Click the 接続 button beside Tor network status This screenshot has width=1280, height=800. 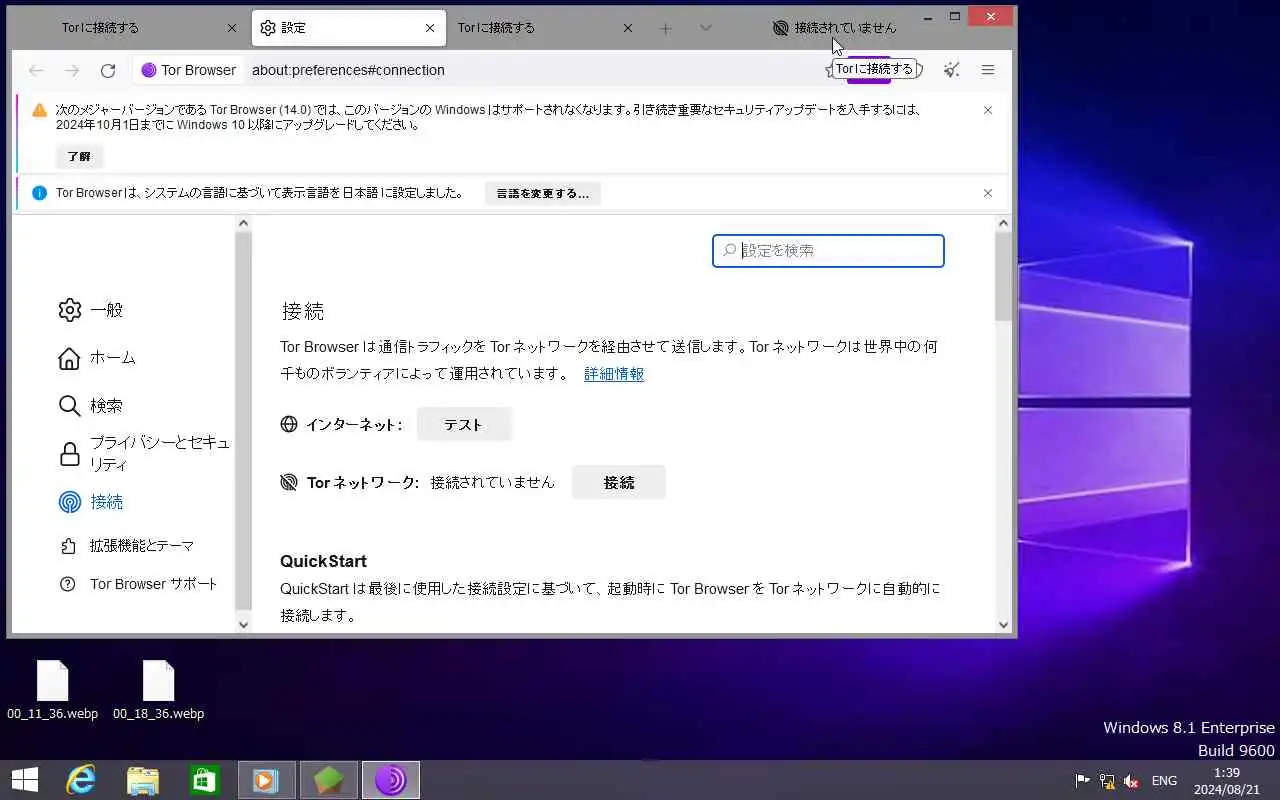point(619,483)
